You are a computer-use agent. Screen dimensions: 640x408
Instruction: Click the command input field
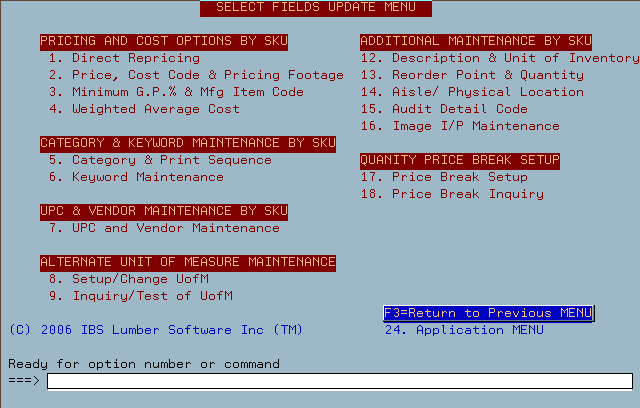tap(340, 381)
